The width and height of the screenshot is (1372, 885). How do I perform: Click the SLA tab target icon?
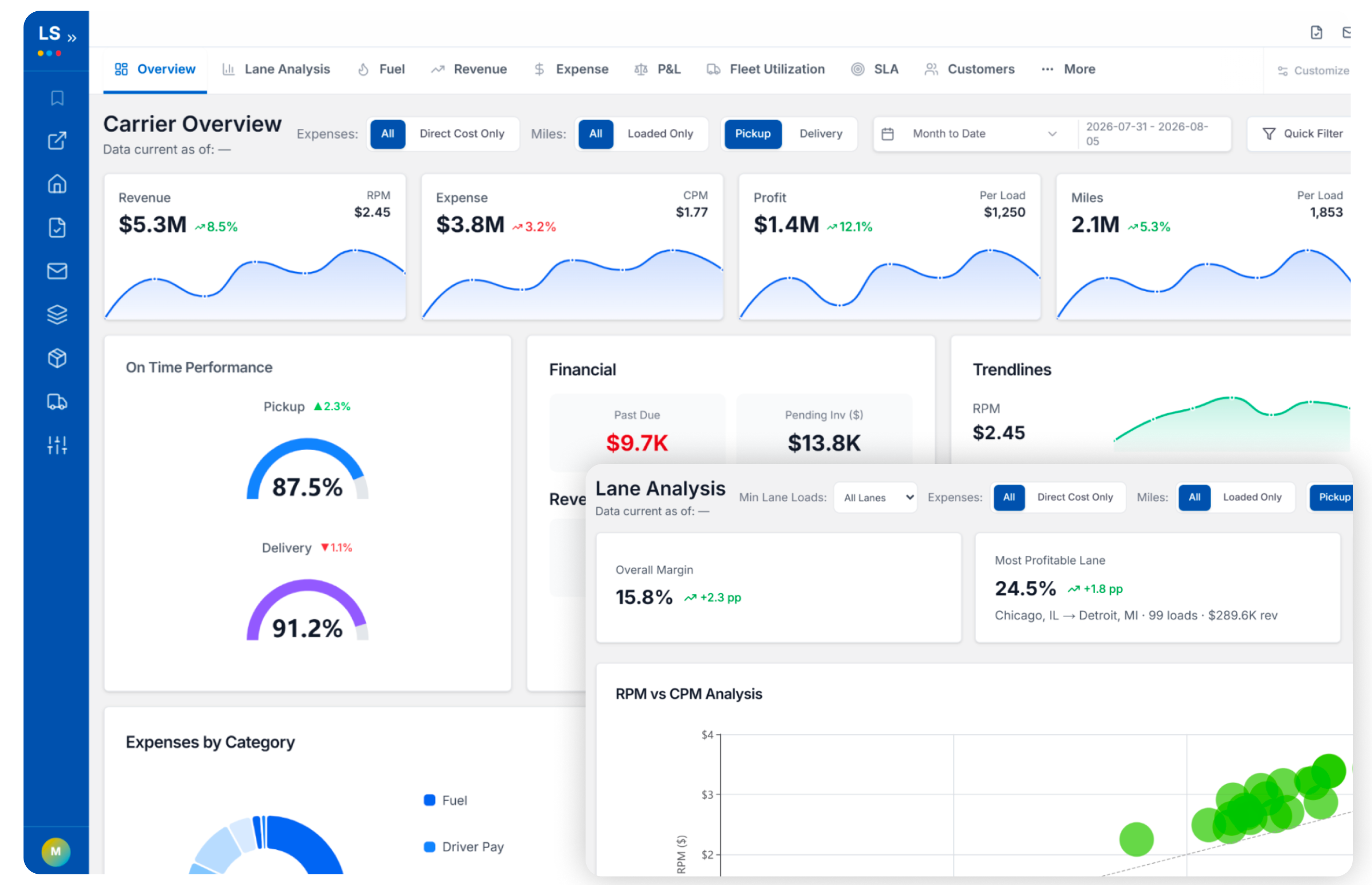click(857, 69)
